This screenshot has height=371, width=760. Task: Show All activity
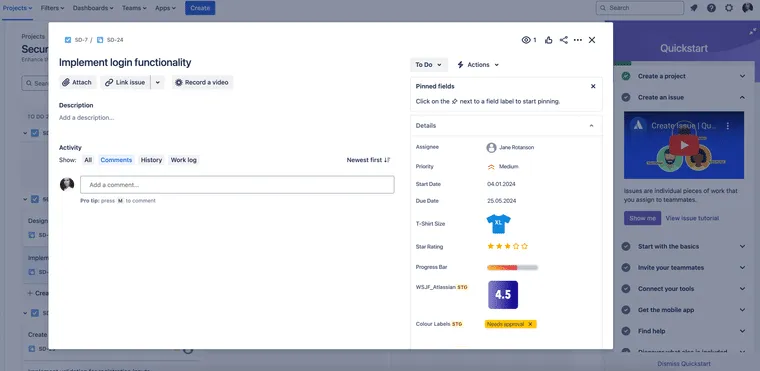(88, 160)
